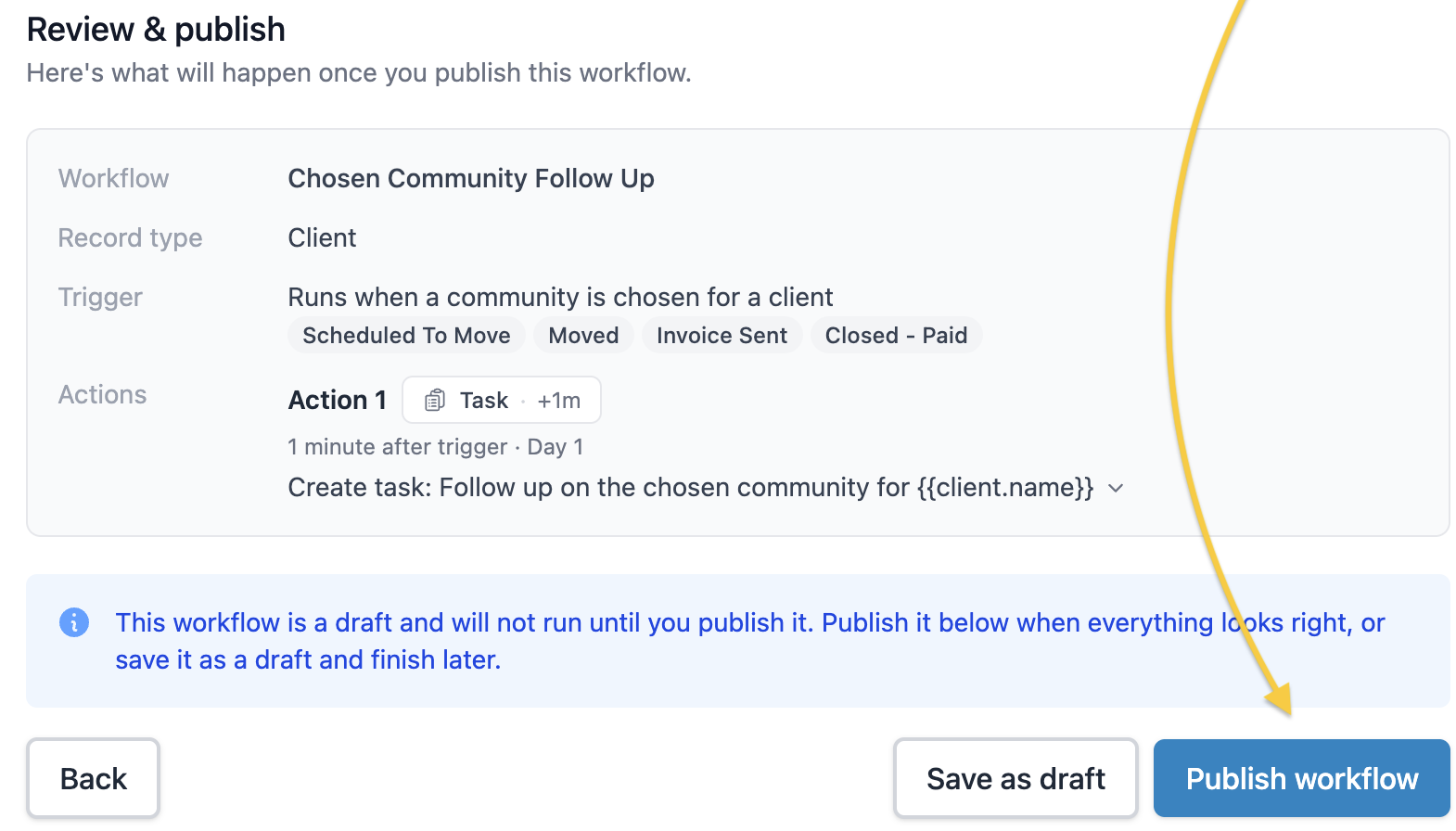1456x831 pixels.
Task: Click the Invoice Sent stage tag
Action: pos(722,335)
